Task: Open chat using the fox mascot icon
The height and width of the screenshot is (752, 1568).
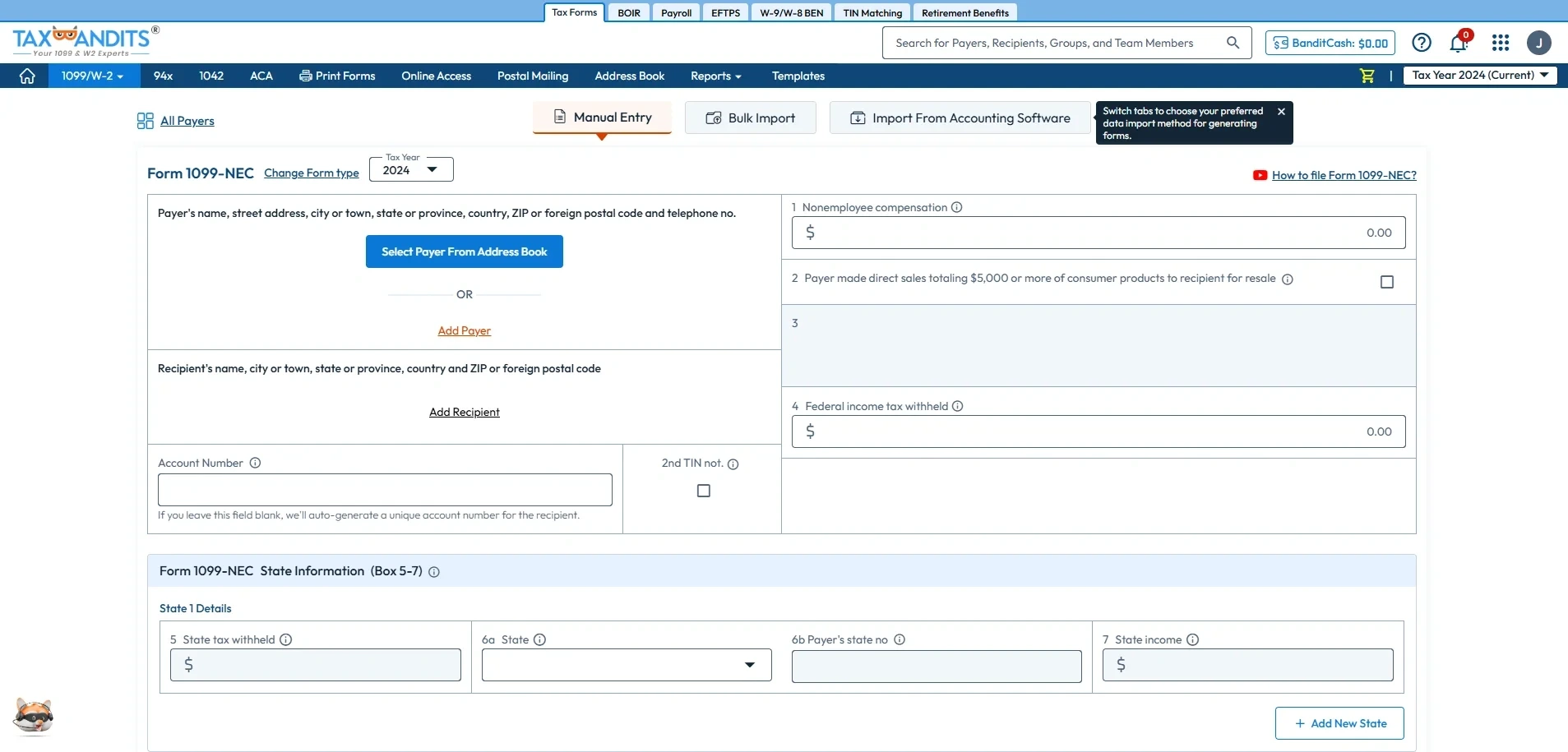Action: (x=33, y=716)
